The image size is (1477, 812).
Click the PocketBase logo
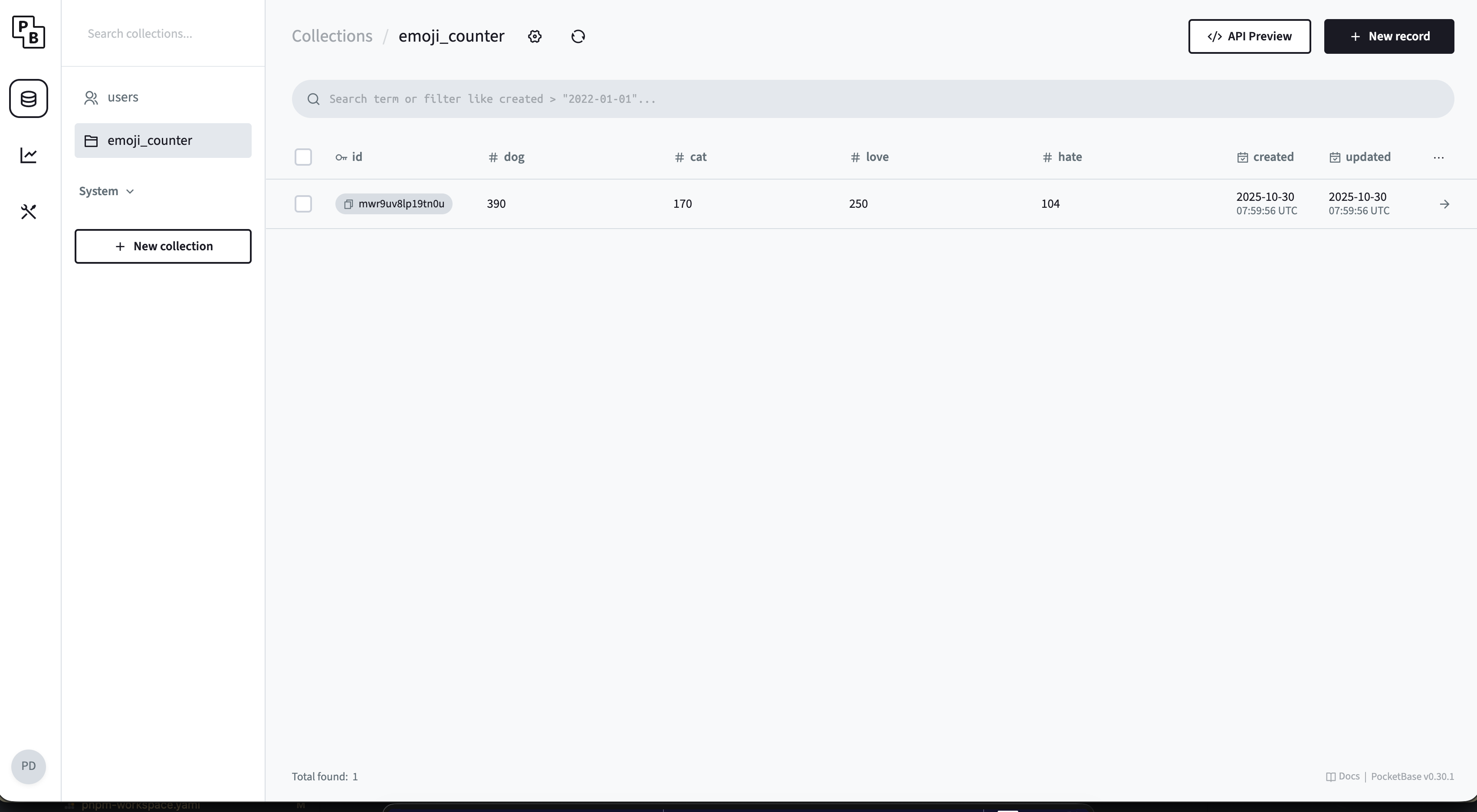pyautogui.click(x=29, y=33)
